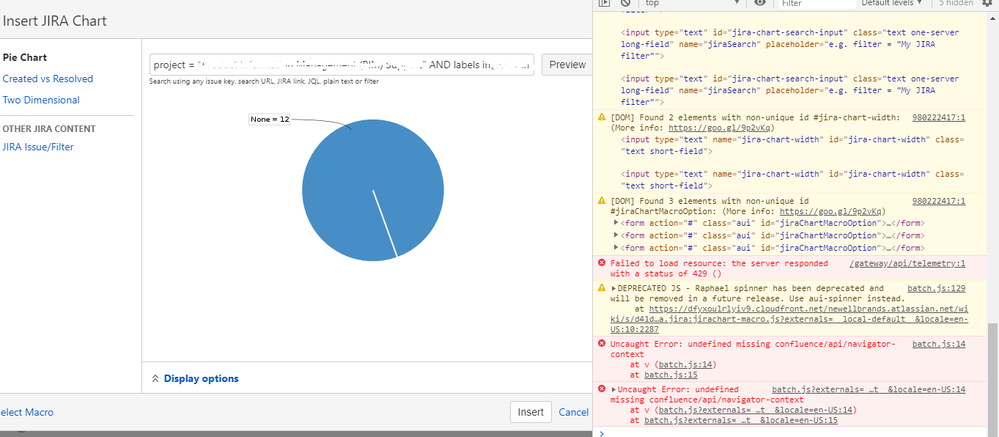Click the '5 hidden' messages indicator
The image size is (999, 437).
956,3
